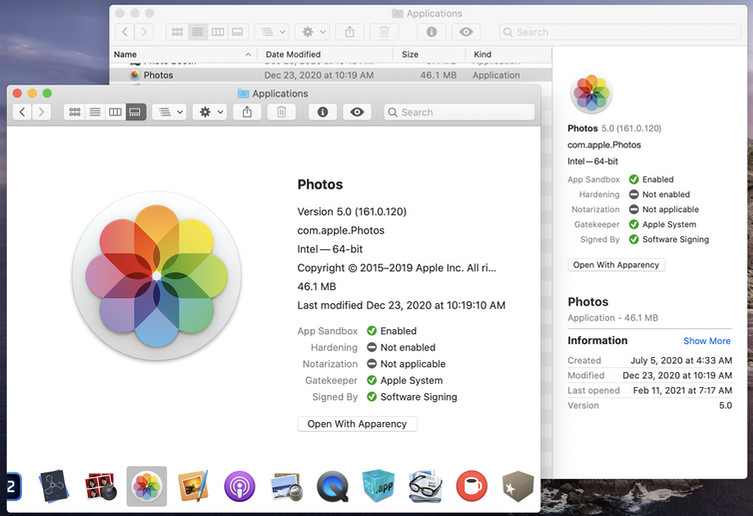Open the gear action menu in front window
753x516 pixels.
(x=209, y=112)
